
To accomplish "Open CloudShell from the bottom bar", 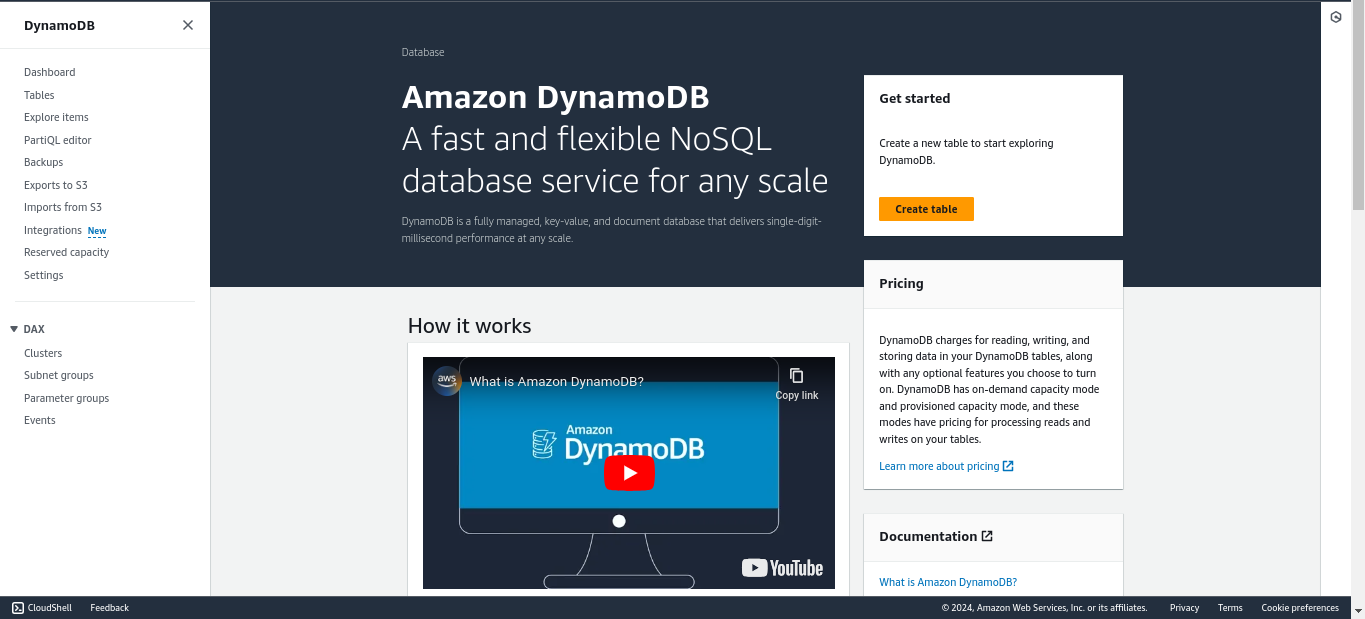I will [x=42, y=607].
